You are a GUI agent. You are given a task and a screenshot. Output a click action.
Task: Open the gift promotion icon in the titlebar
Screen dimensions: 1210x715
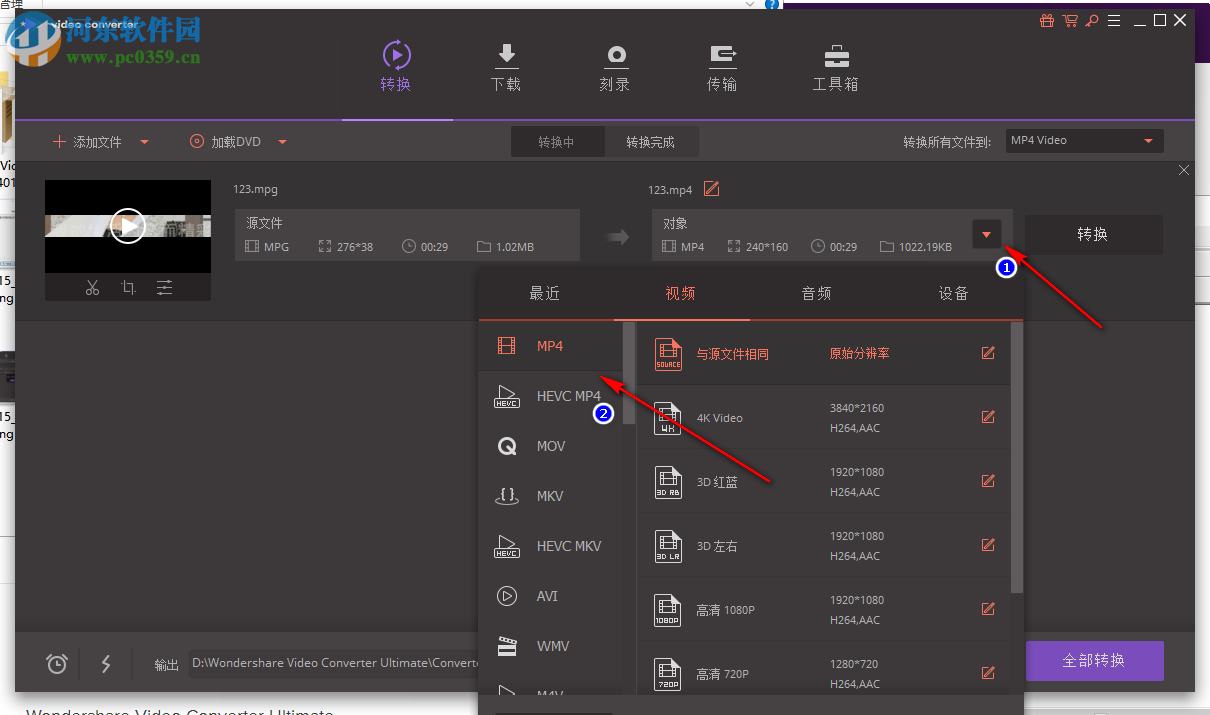click(x=1047, y=20)
